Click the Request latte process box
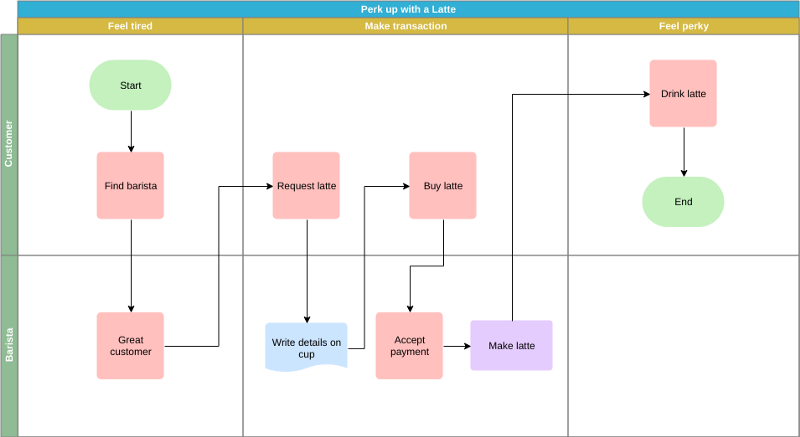The width and height of the screenshot is (800, 437). (x=306, y=185)
